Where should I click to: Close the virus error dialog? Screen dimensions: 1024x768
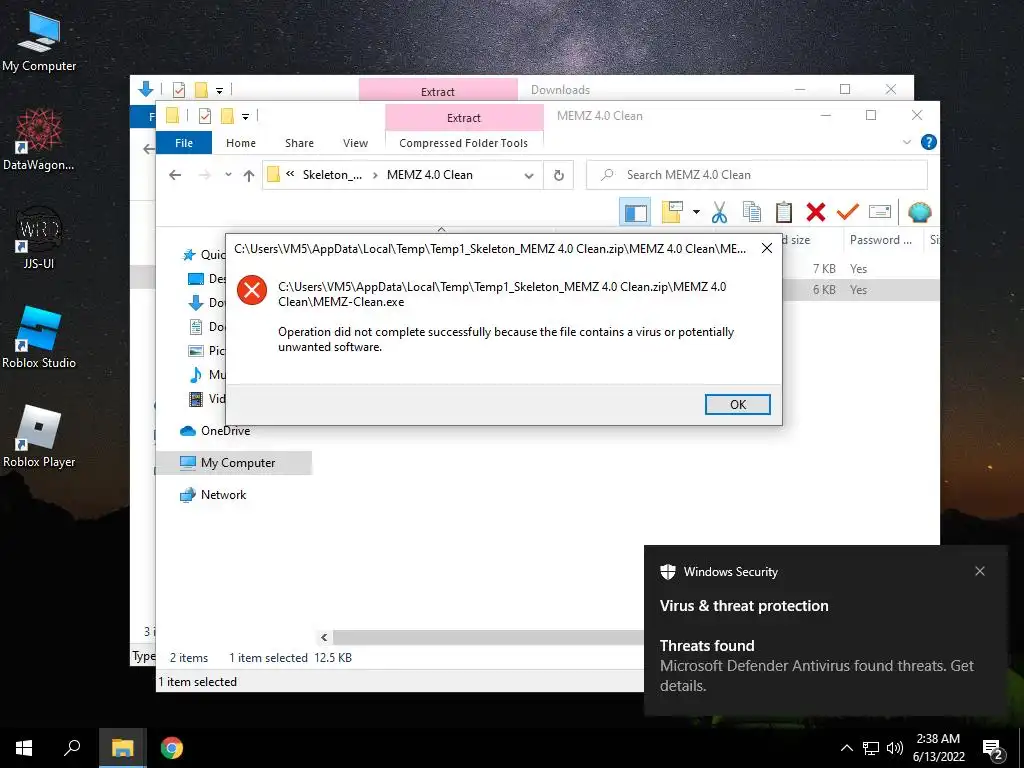(767, 248)
